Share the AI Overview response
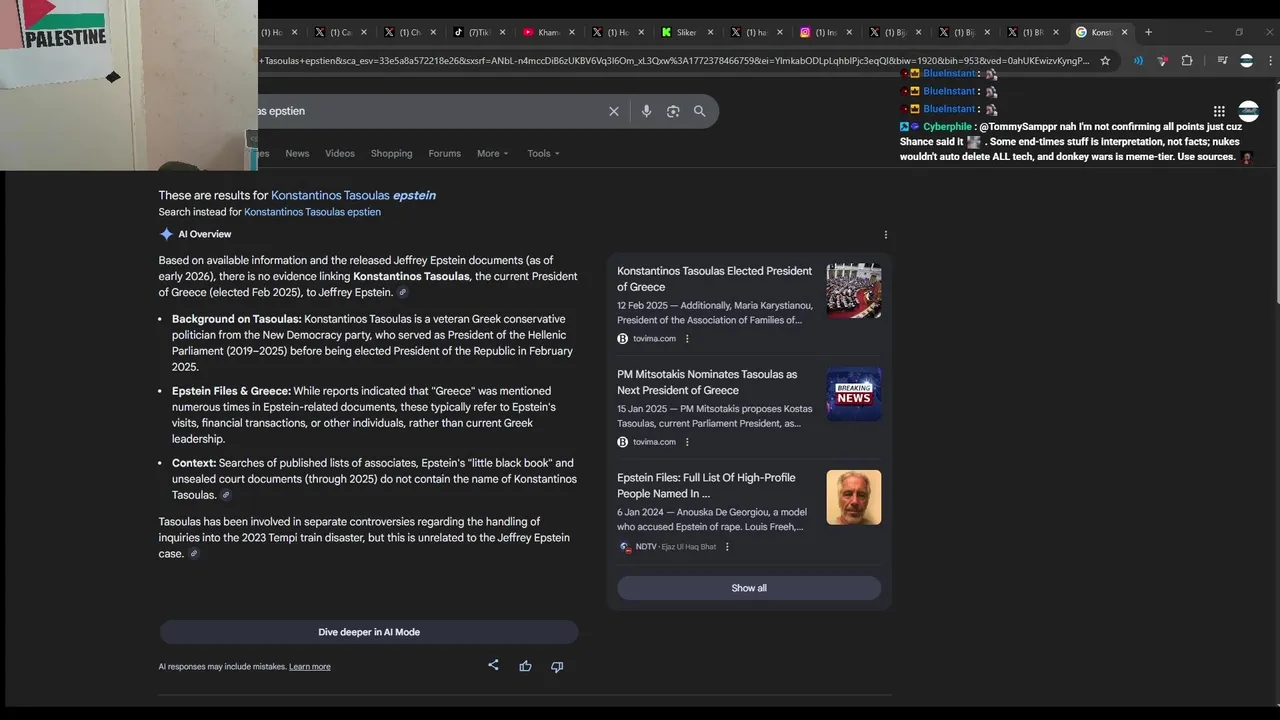Viewport: 1280px width, 720px height. 493,665
